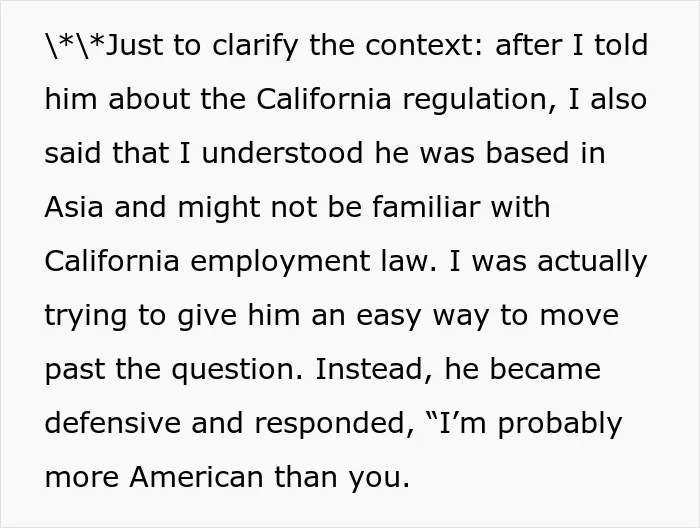The height and width of the screenshot is (528, 700).
Task: Click the word "American" in last line
Action: [196, 477]
